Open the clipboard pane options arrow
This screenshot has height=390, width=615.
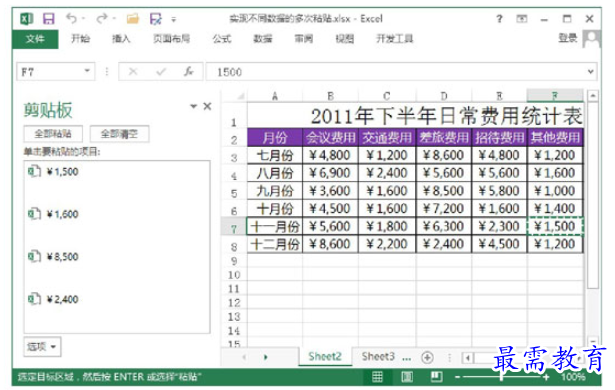pyautogui.click(x=193, y=106)
